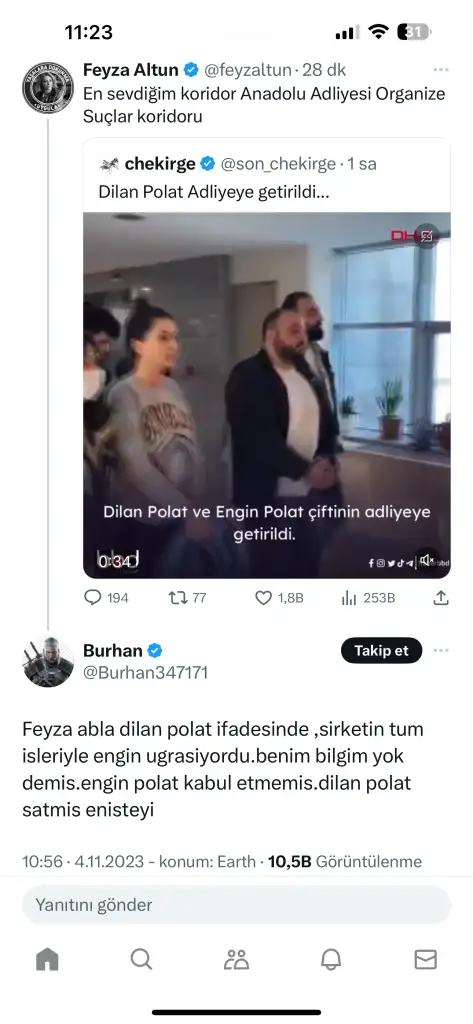Screen dimensions: 473x1024
Task: Tap the 0:34 video time indicator
Action: pos(118,561)
